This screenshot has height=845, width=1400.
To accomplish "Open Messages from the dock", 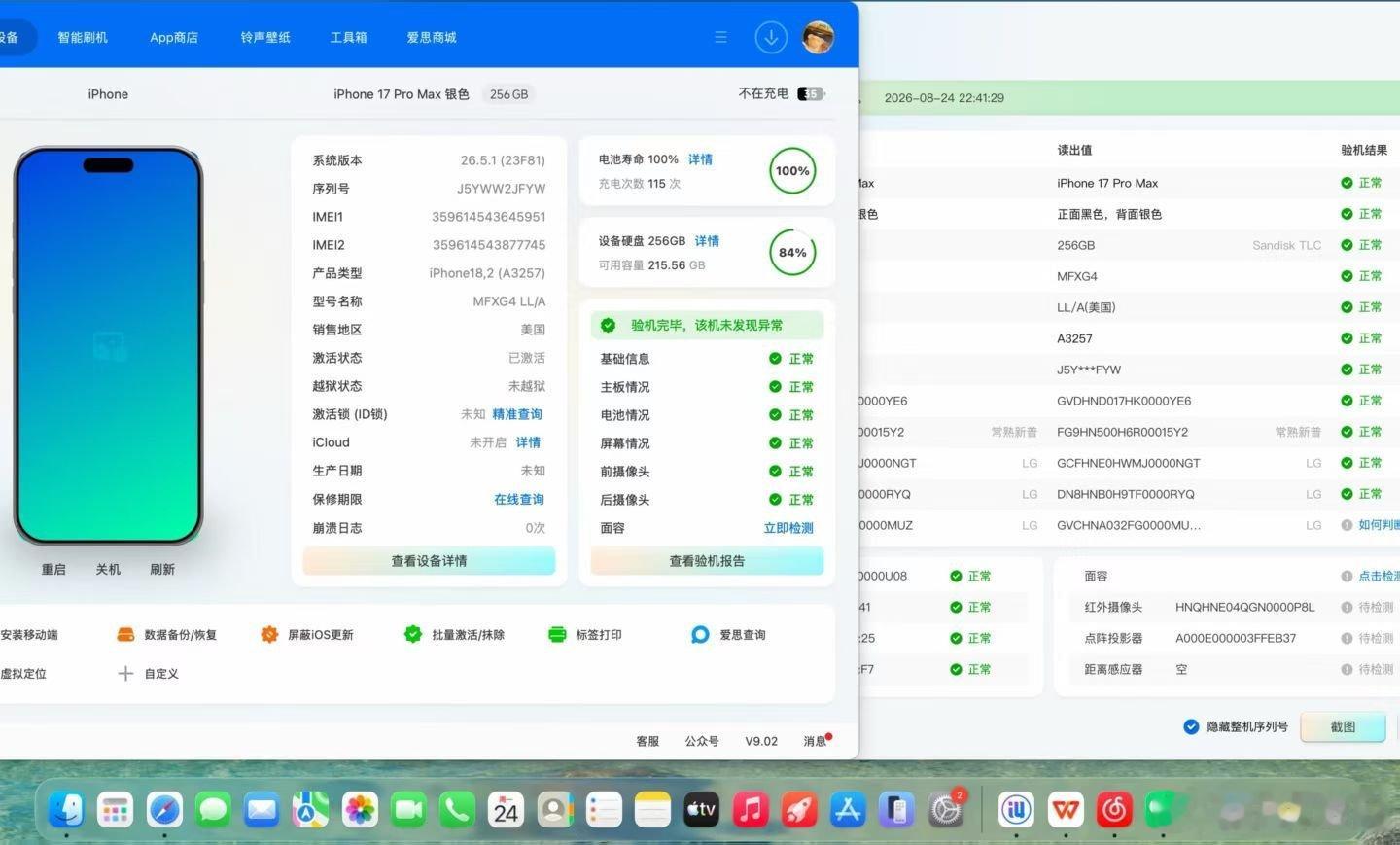I will [x=213, y=809].
